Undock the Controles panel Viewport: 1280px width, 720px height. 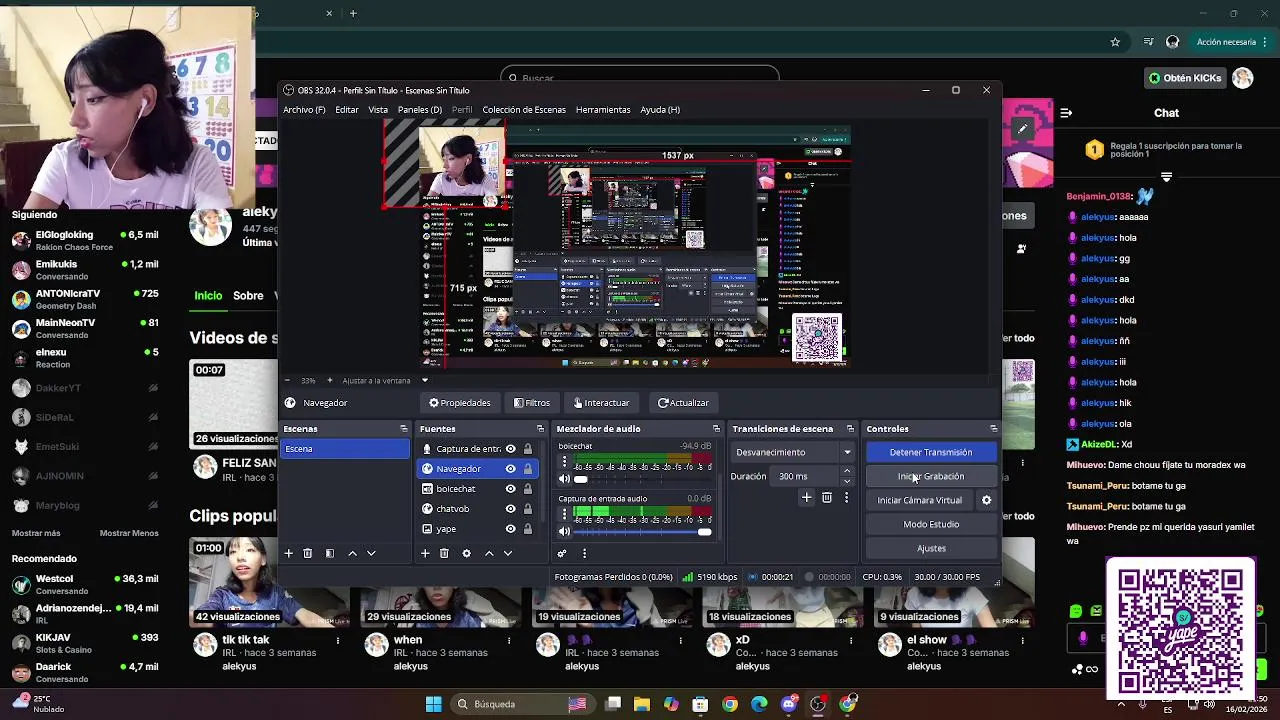click(x=993, y=429)
